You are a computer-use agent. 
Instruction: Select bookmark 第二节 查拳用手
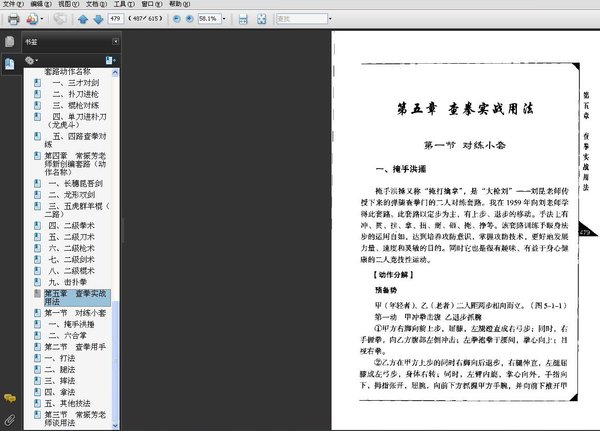(75, 347)
